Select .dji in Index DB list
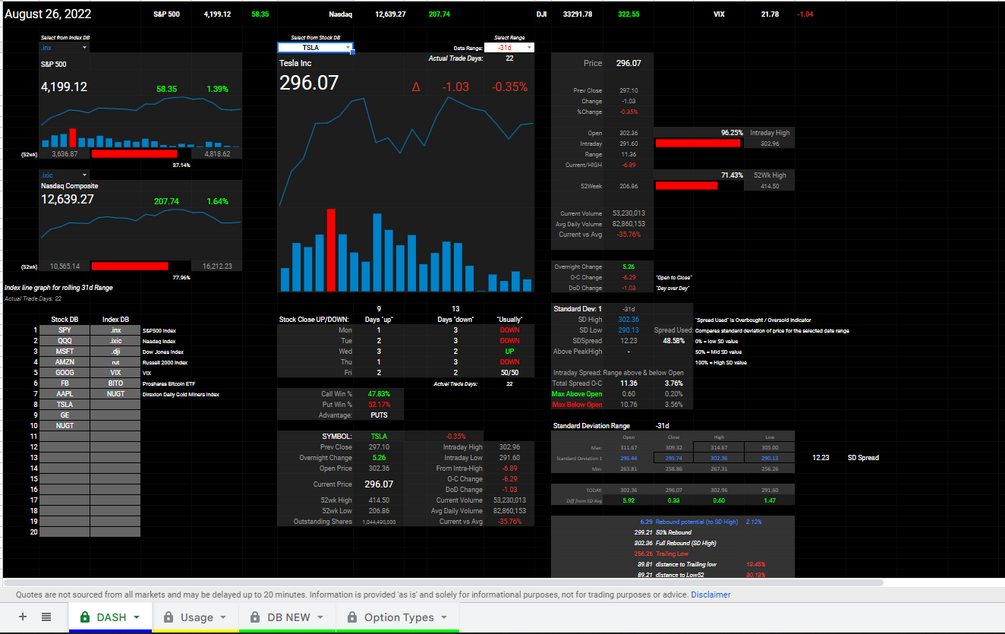The image size is (1005, 634). click(115, 351)
